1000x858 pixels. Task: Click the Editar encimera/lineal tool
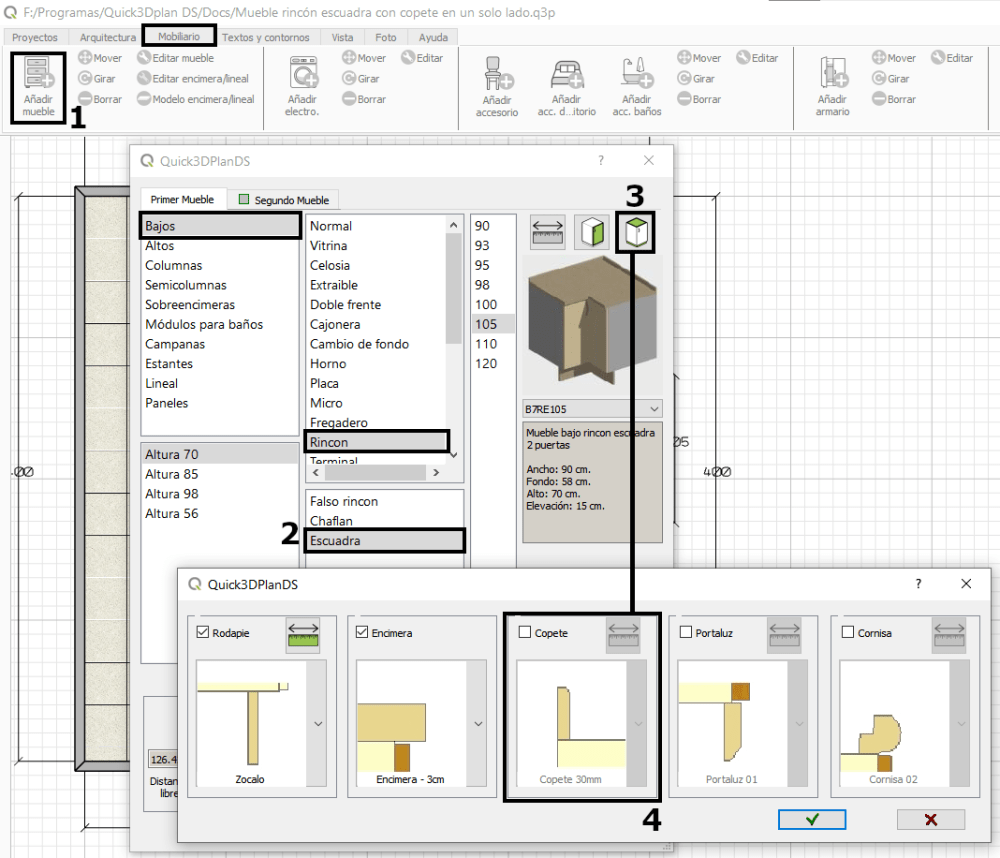[193, 79]
